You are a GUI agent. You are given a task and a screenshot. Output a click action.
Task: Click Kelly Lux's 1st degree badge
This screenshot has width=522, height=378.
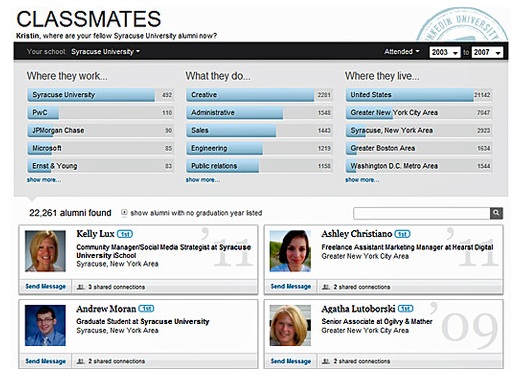tap(125, 234)
